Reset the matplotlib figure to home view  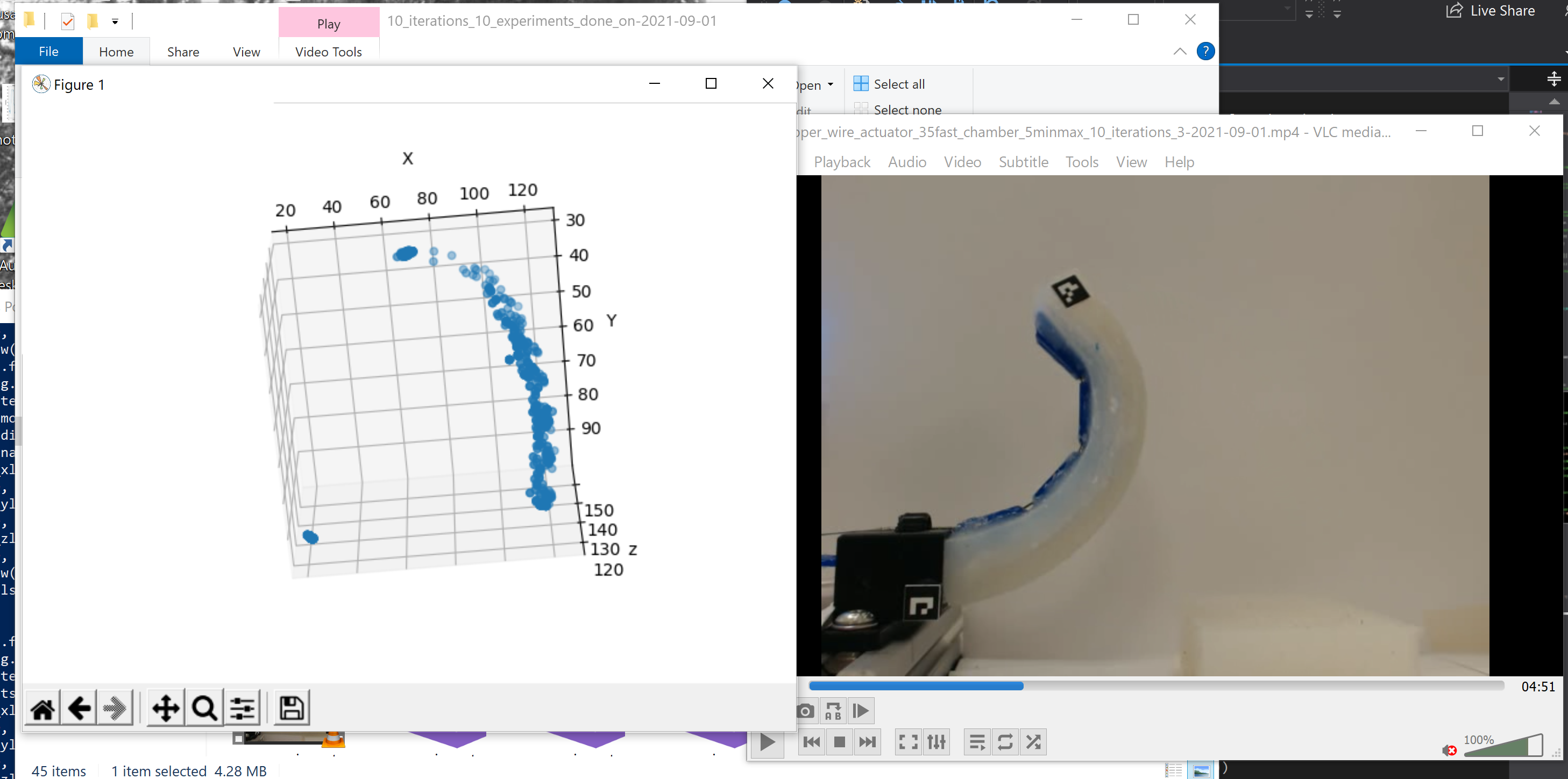pyautogui.click(x=42, y=709)
